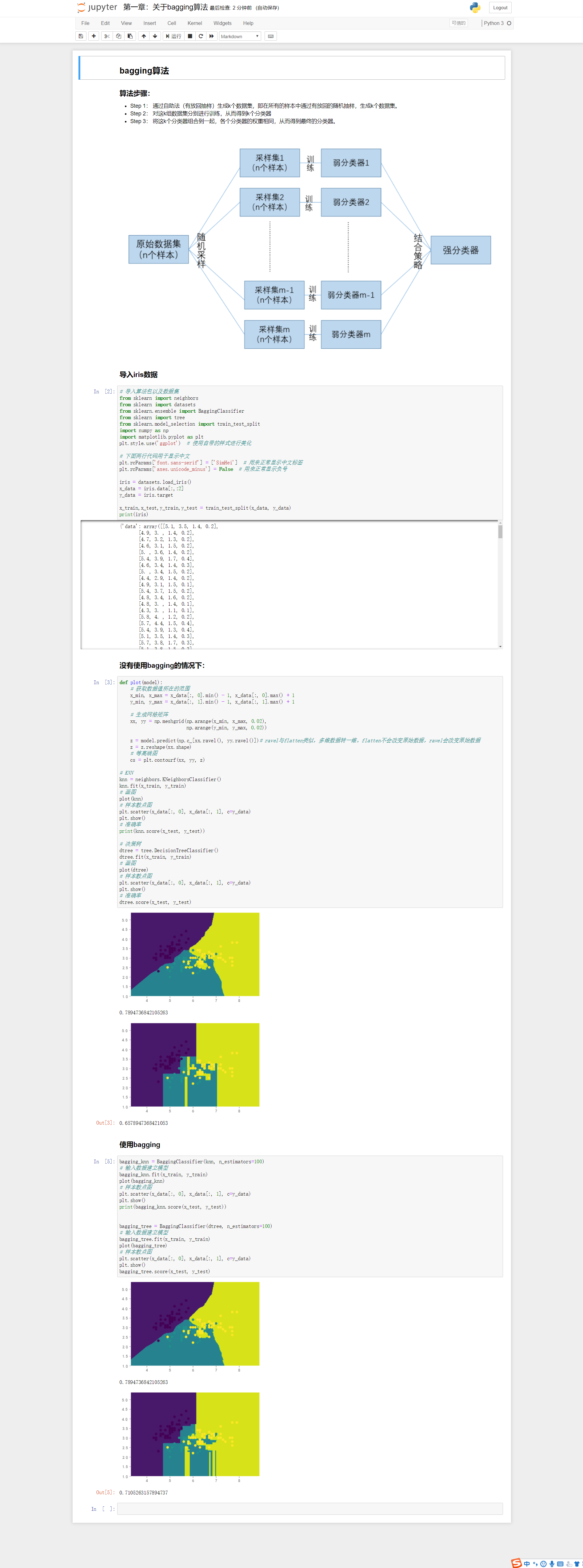Run the cell with the 运行 button
Viewport: 583px width, 1568px height.
[174, 36]
